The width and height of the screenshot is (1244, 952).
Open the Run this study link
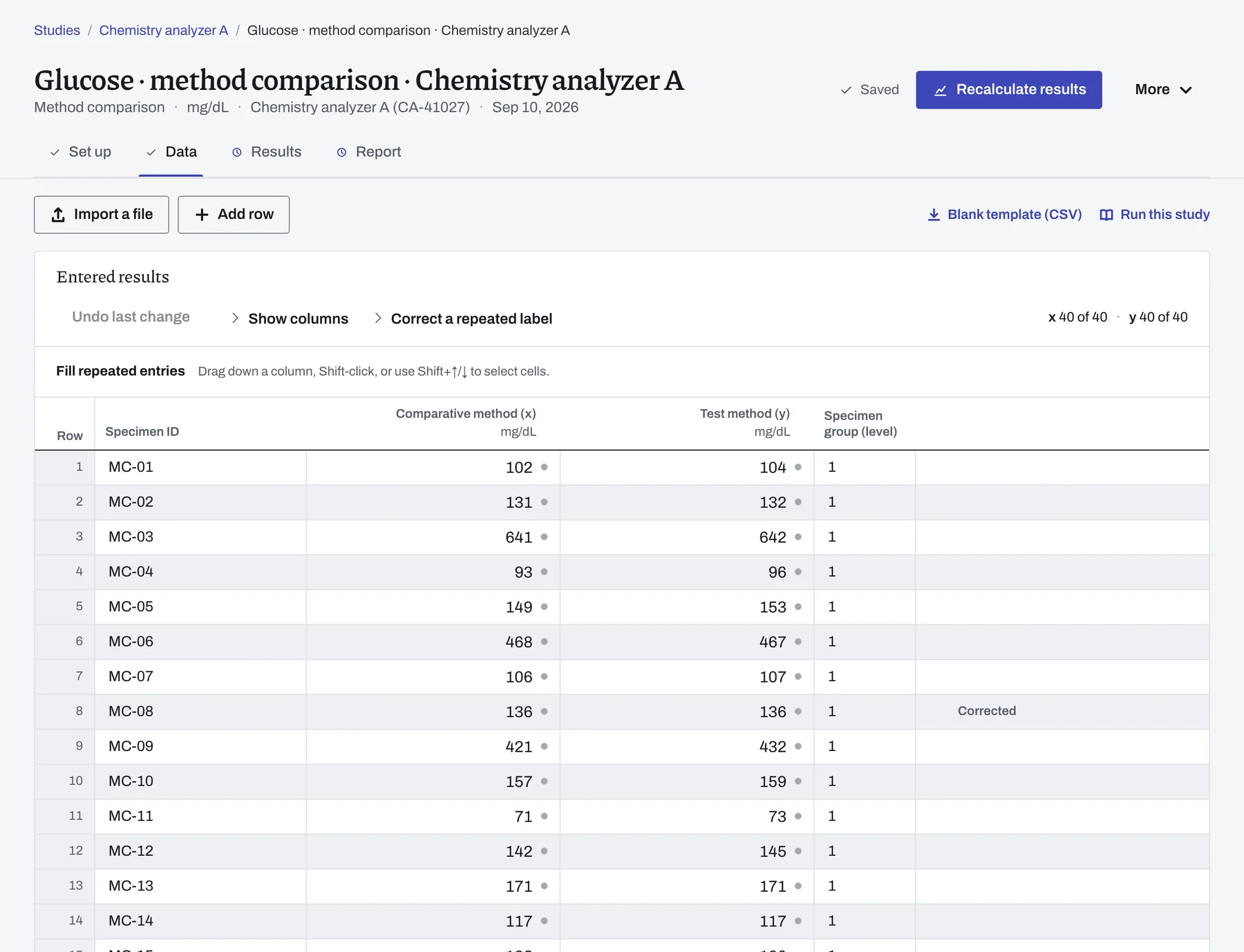[1155, 215]
